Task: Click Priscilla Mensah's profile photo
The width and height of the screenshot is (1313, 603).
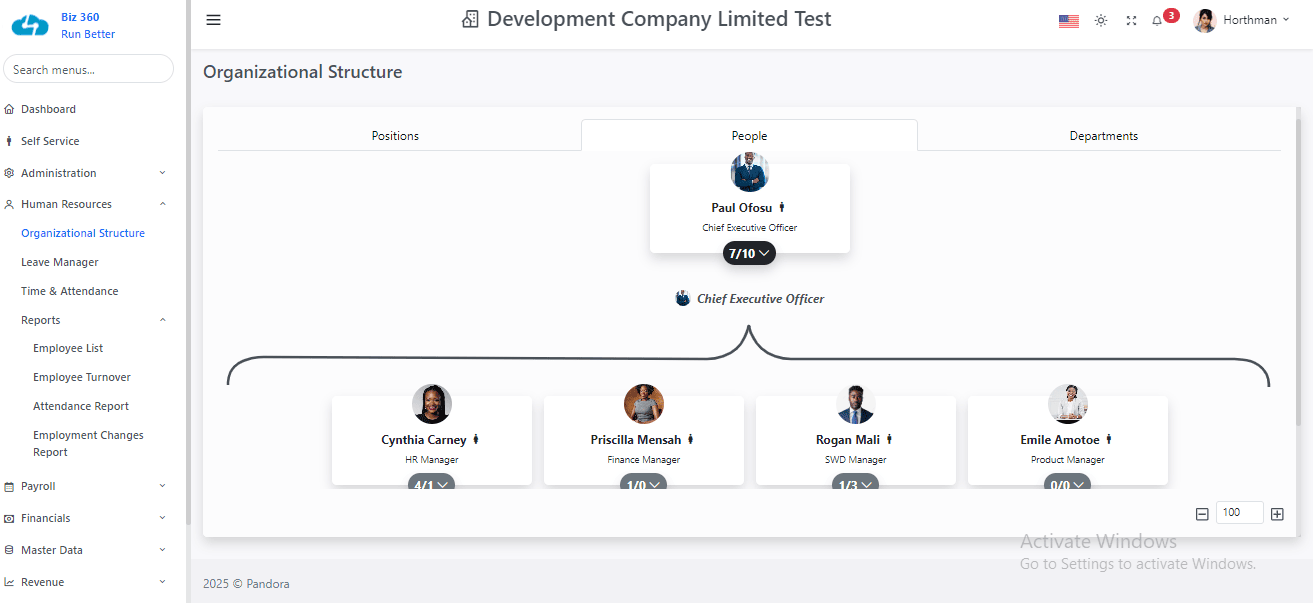Action: coord(643,404)
